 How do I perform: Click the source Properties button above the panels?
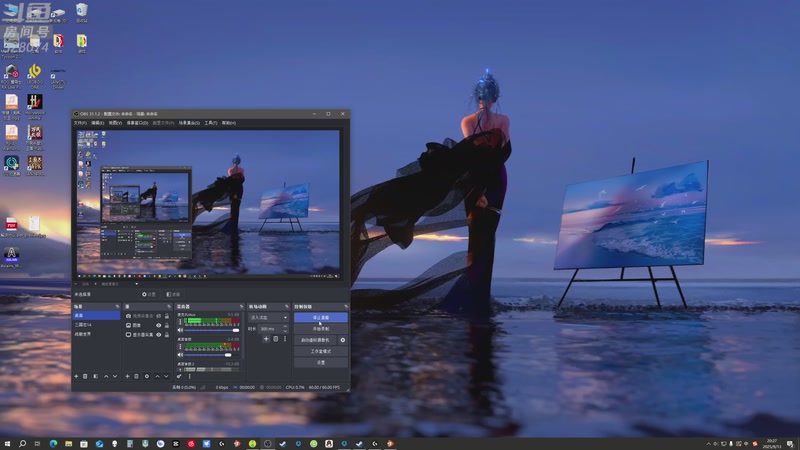[148, 294]
